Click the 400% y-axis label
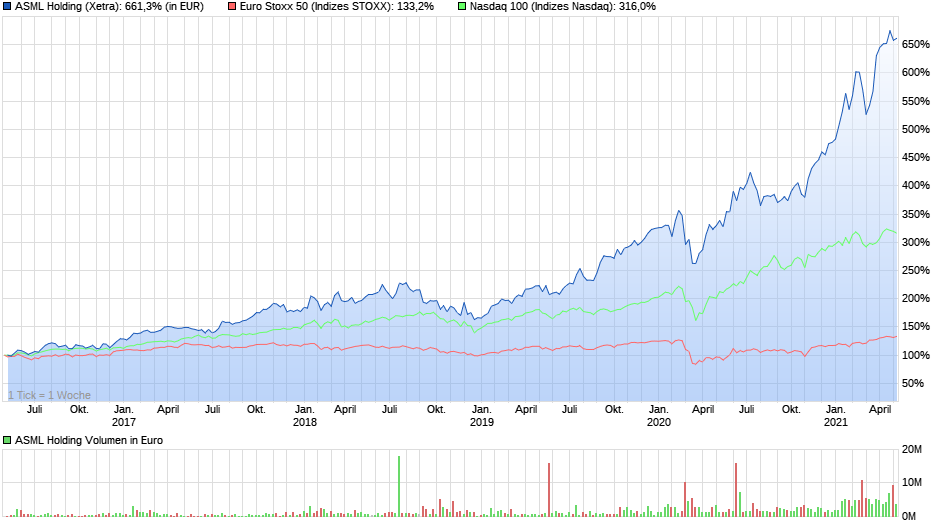The height and width of the screenshot is (526, 940). (x=915, y=186)
